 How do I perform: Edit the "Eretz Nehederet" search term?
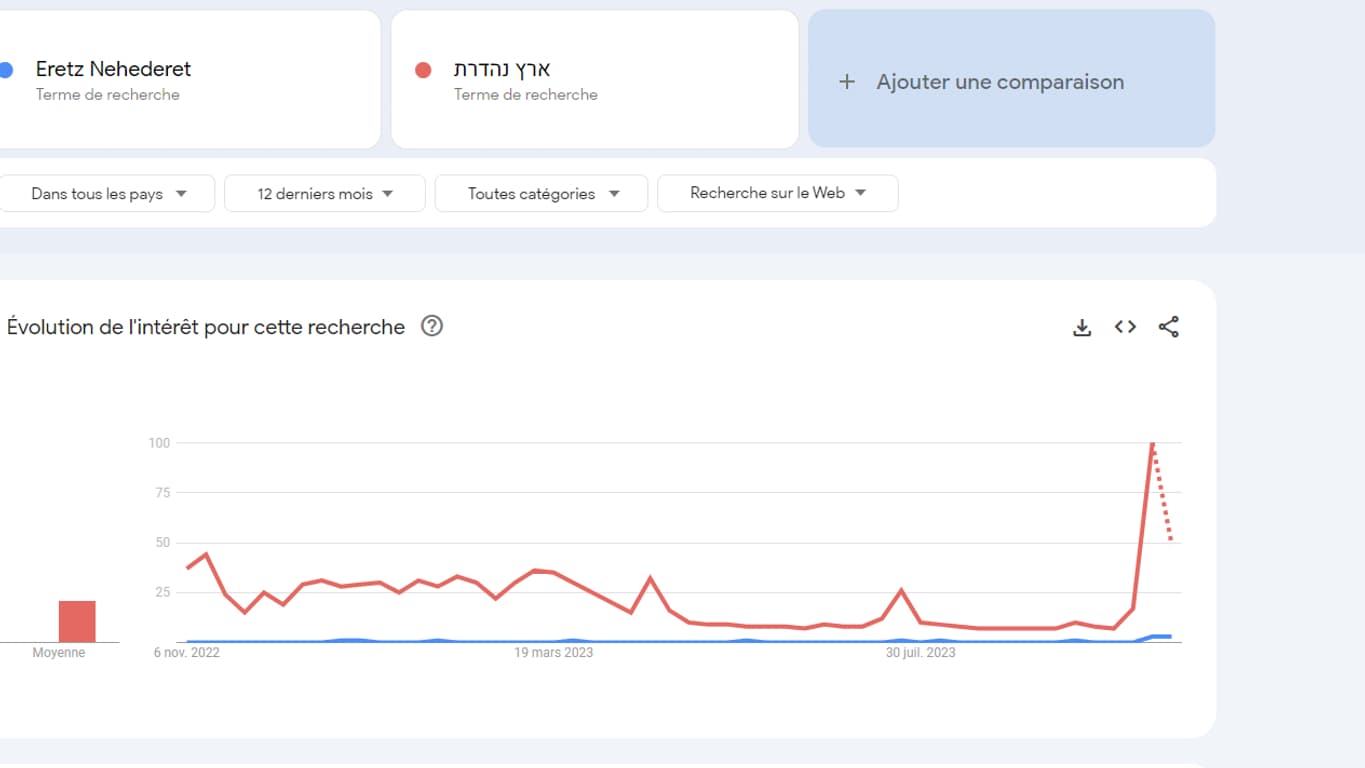tap(113, 69)
